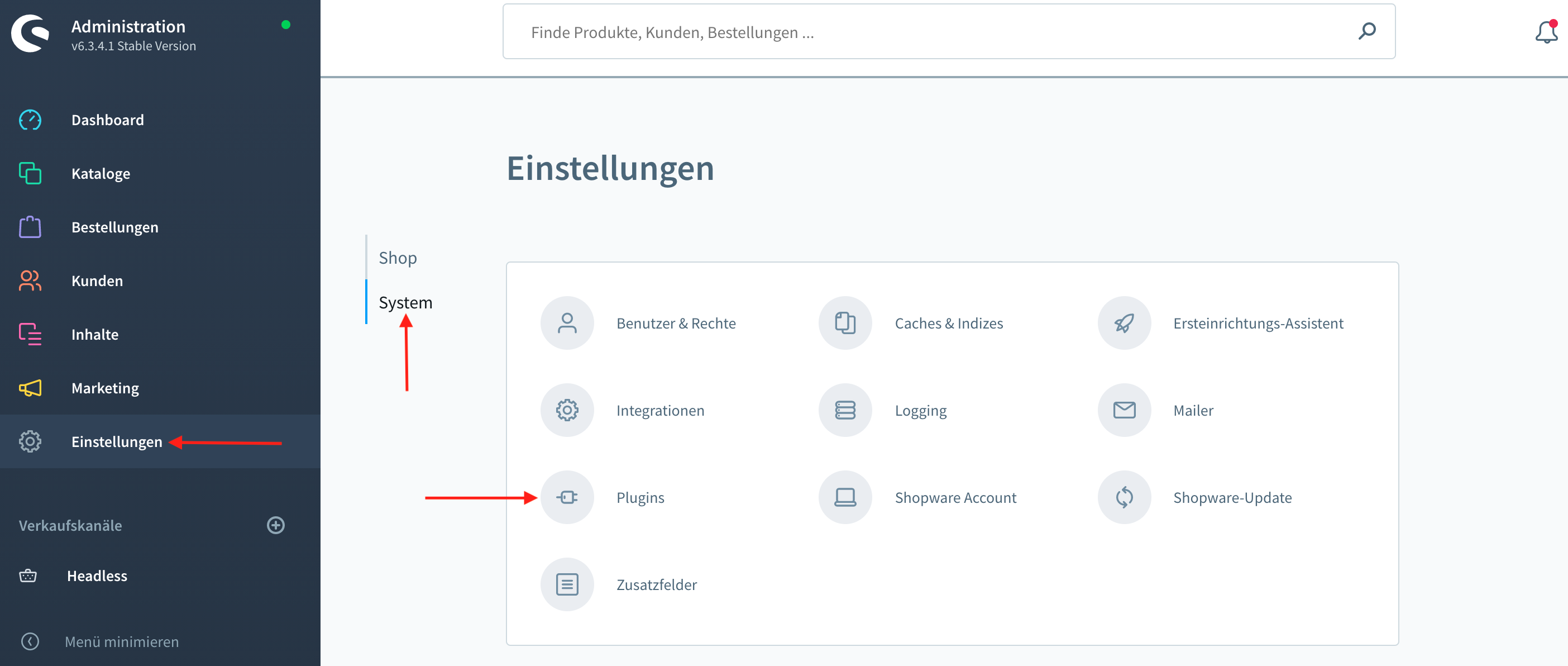Click the v6.3.4.1 Stable Version text
Viewport: 1568px width, 666px height.
coord(133,46)
